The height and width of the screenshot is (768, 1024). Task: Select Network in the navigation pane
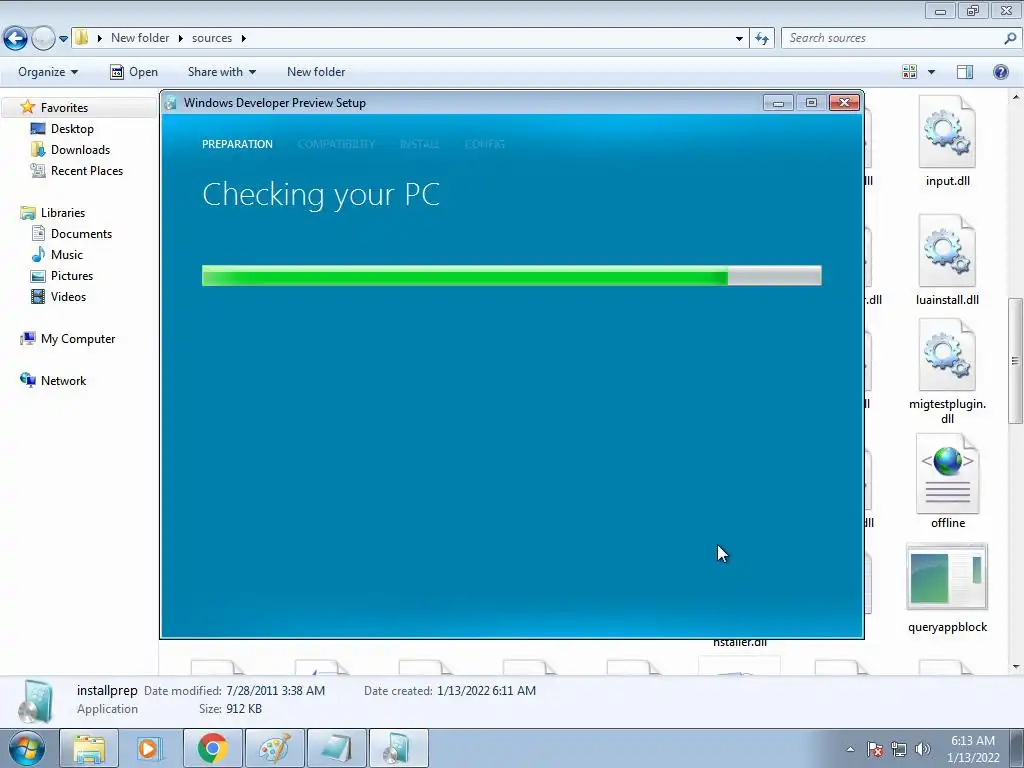pos(63,380)
